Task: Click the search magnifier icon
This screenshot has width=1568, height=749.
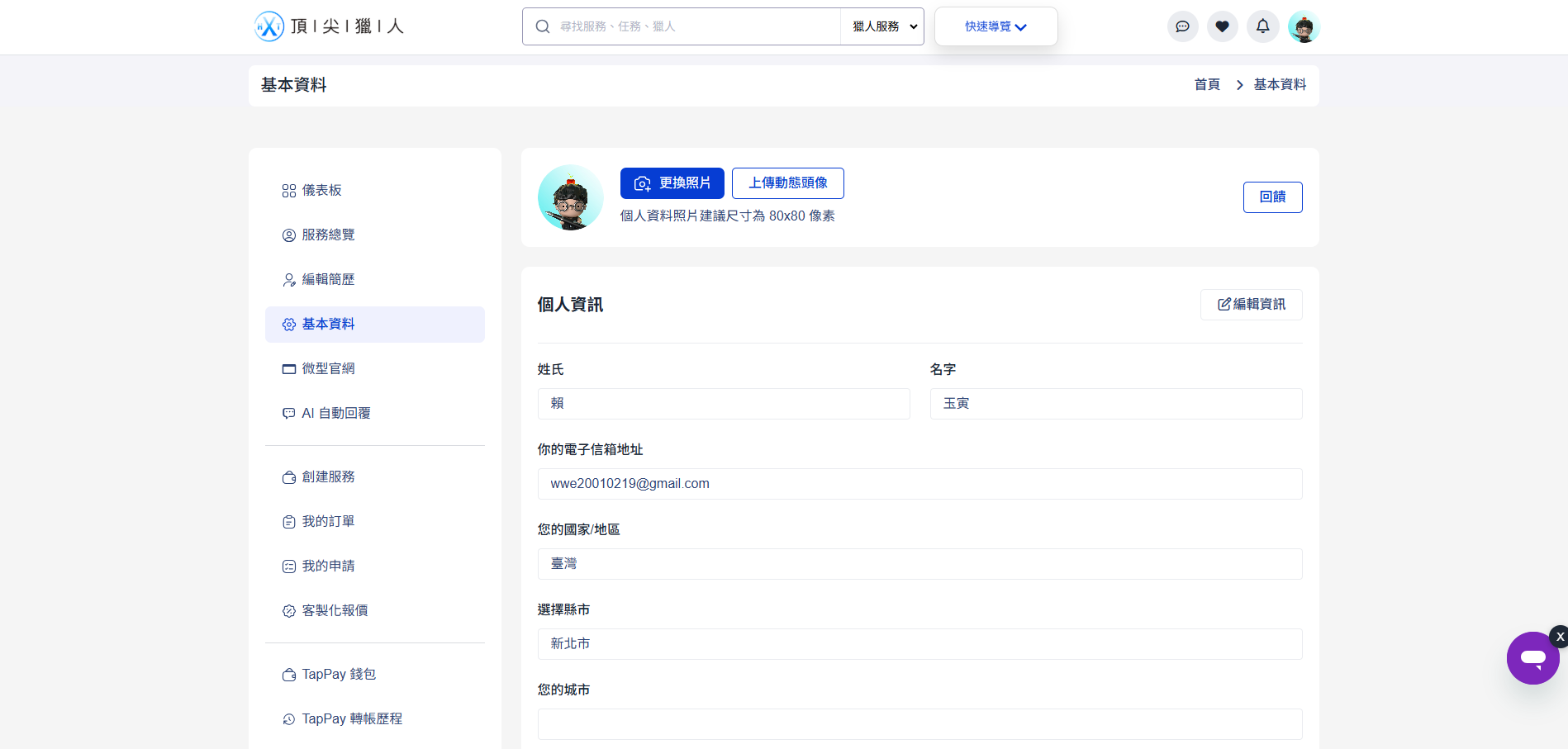Action: 543,26
